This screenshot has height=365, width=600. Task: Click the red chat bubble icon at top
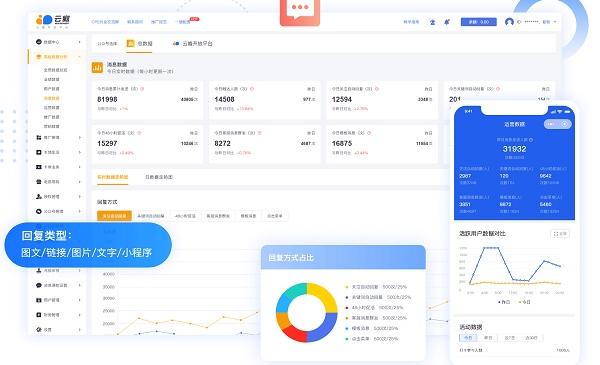pyautogui.click(x=300, y=11)
